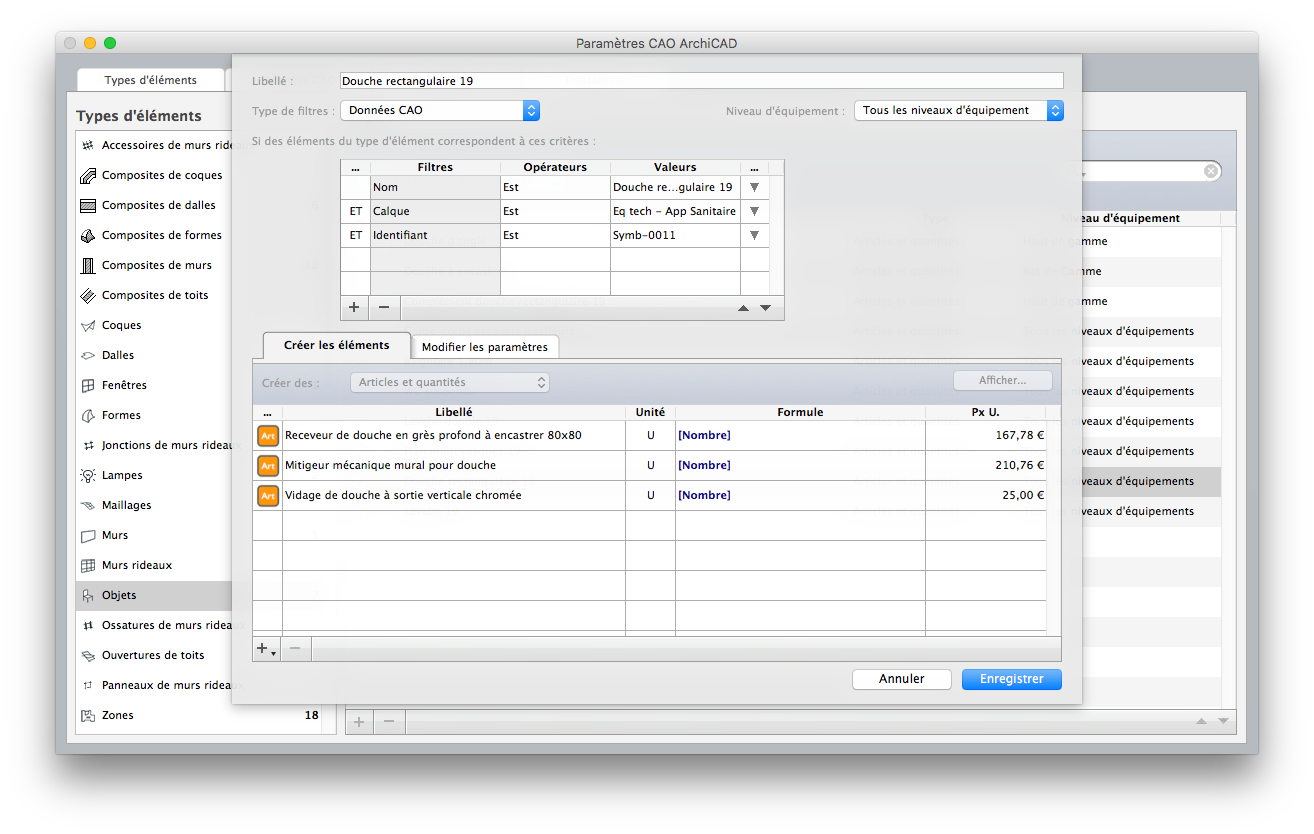This screenshot has height=834, width=1314.
Task: Add a filter row with plus button
Action: (x=354, y=307)
